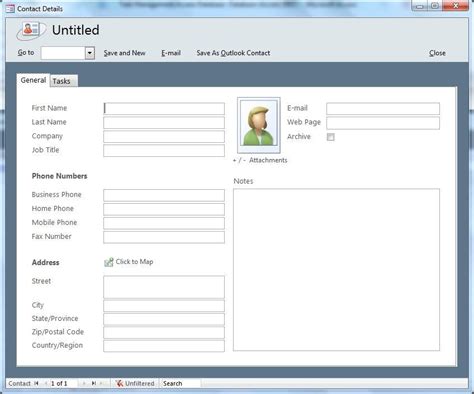Click the E-mail address input field
The image size is (474, 394).
pos(383,109)
